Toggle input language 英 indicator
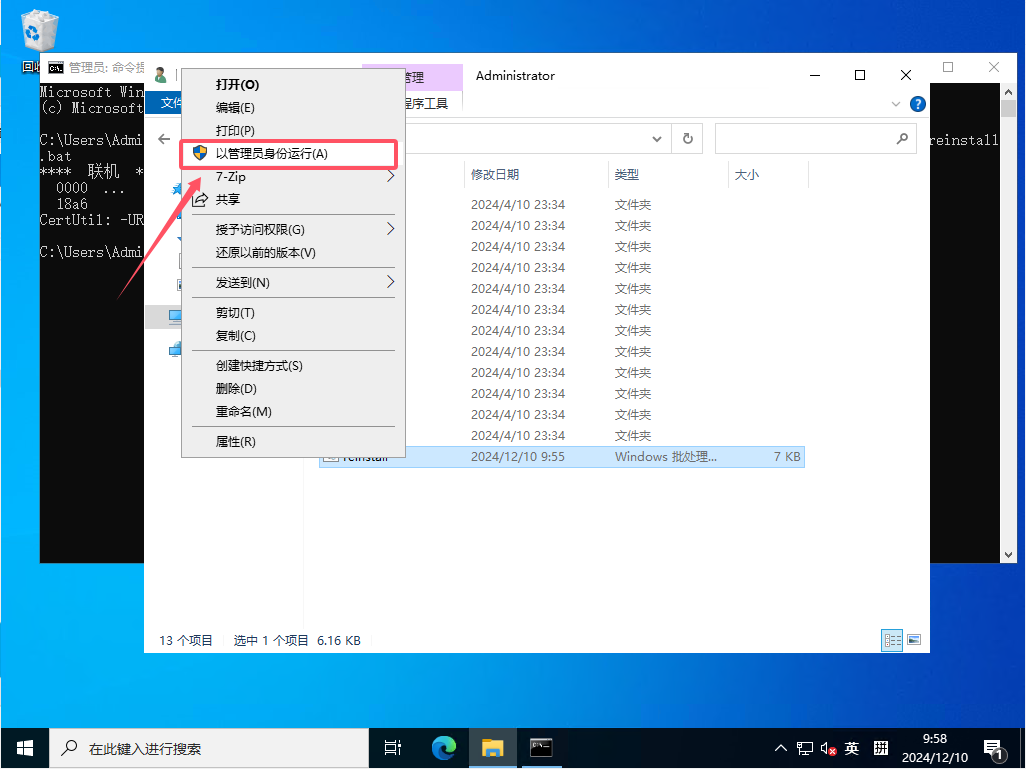 [851, 748]
